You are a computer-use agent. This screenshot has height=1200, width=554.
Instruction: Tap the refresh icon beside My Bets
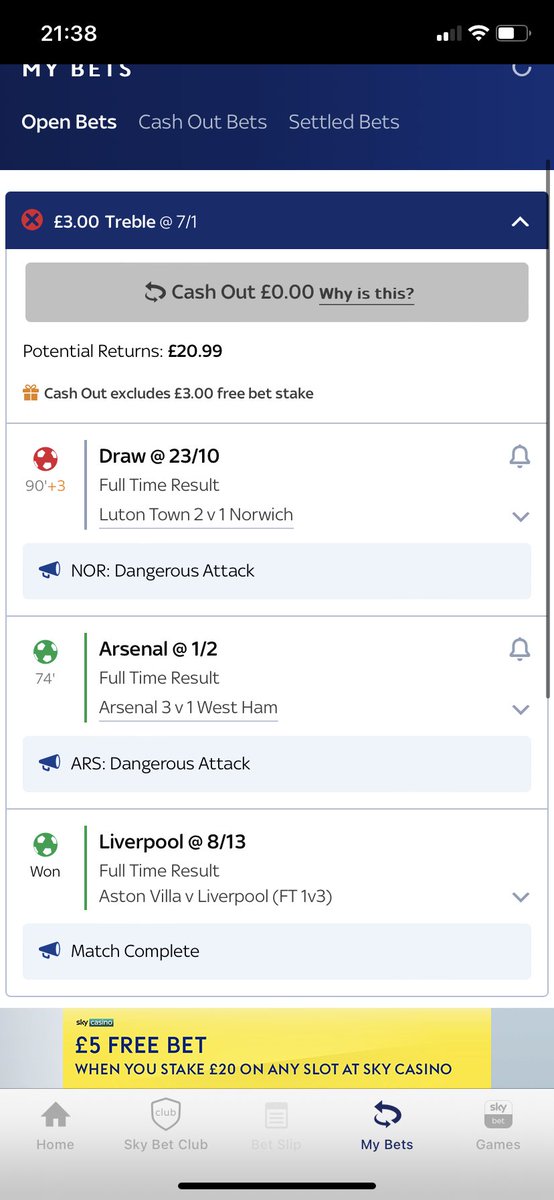[x=520, y=68]
